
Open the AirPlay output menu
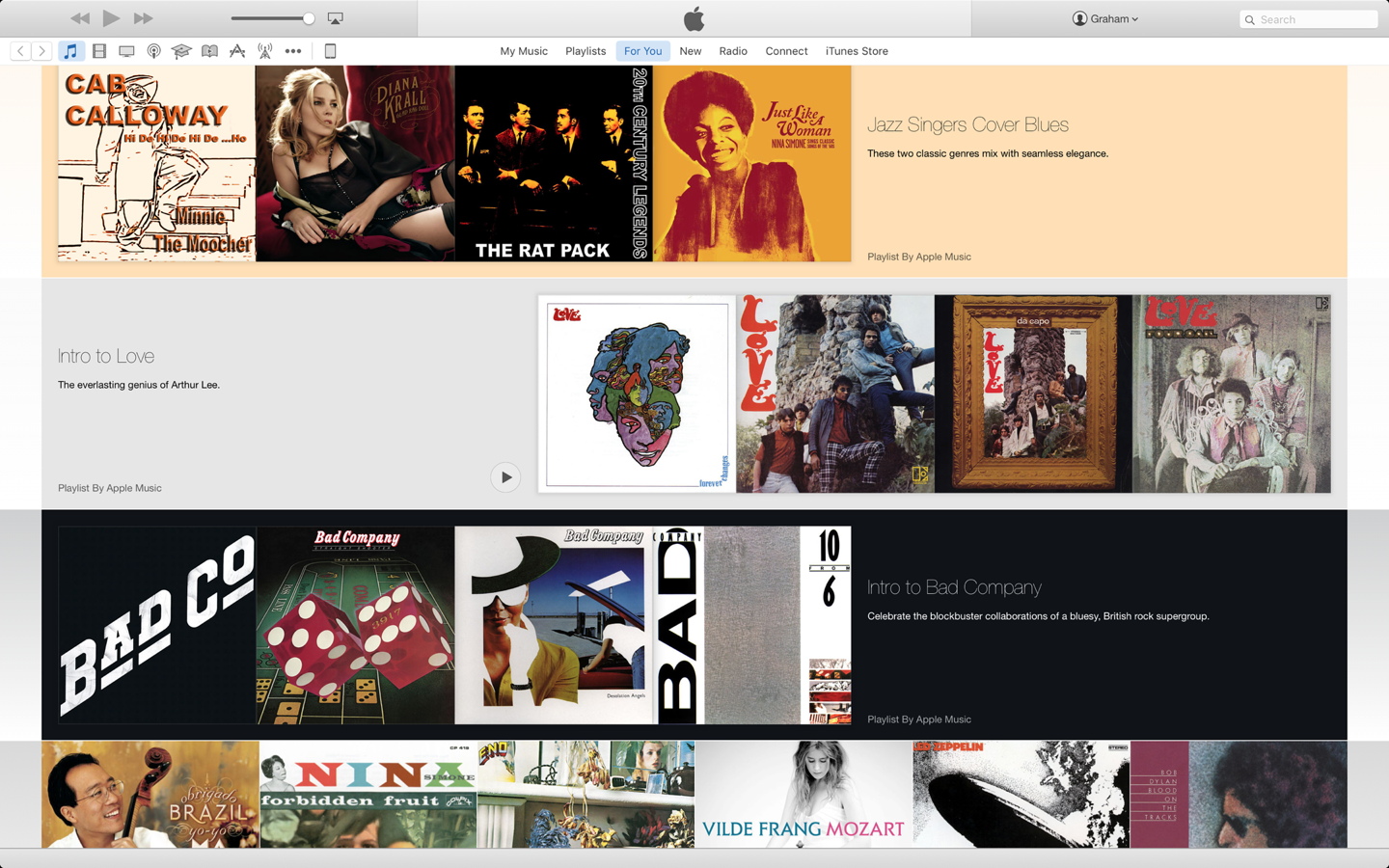coord(335,18)
